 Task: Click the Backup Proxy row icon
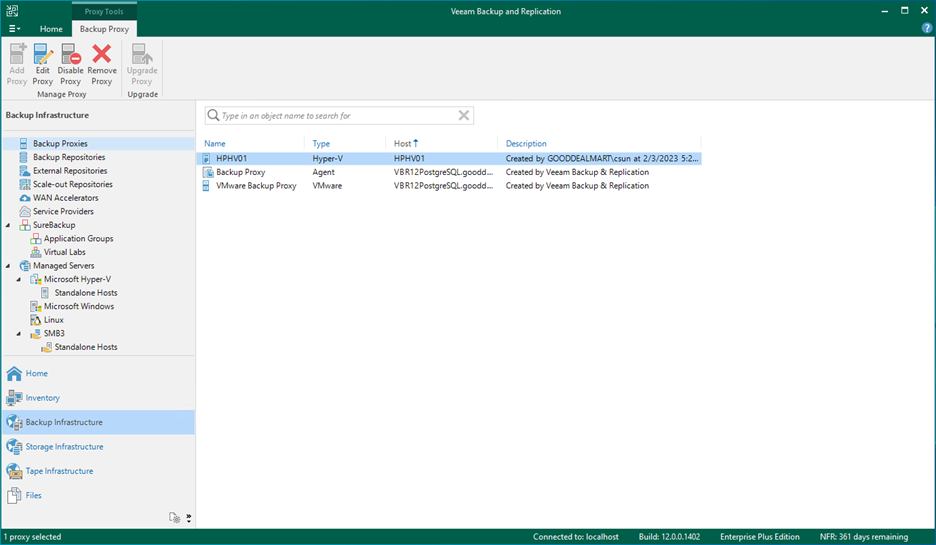tap(208, 172)
